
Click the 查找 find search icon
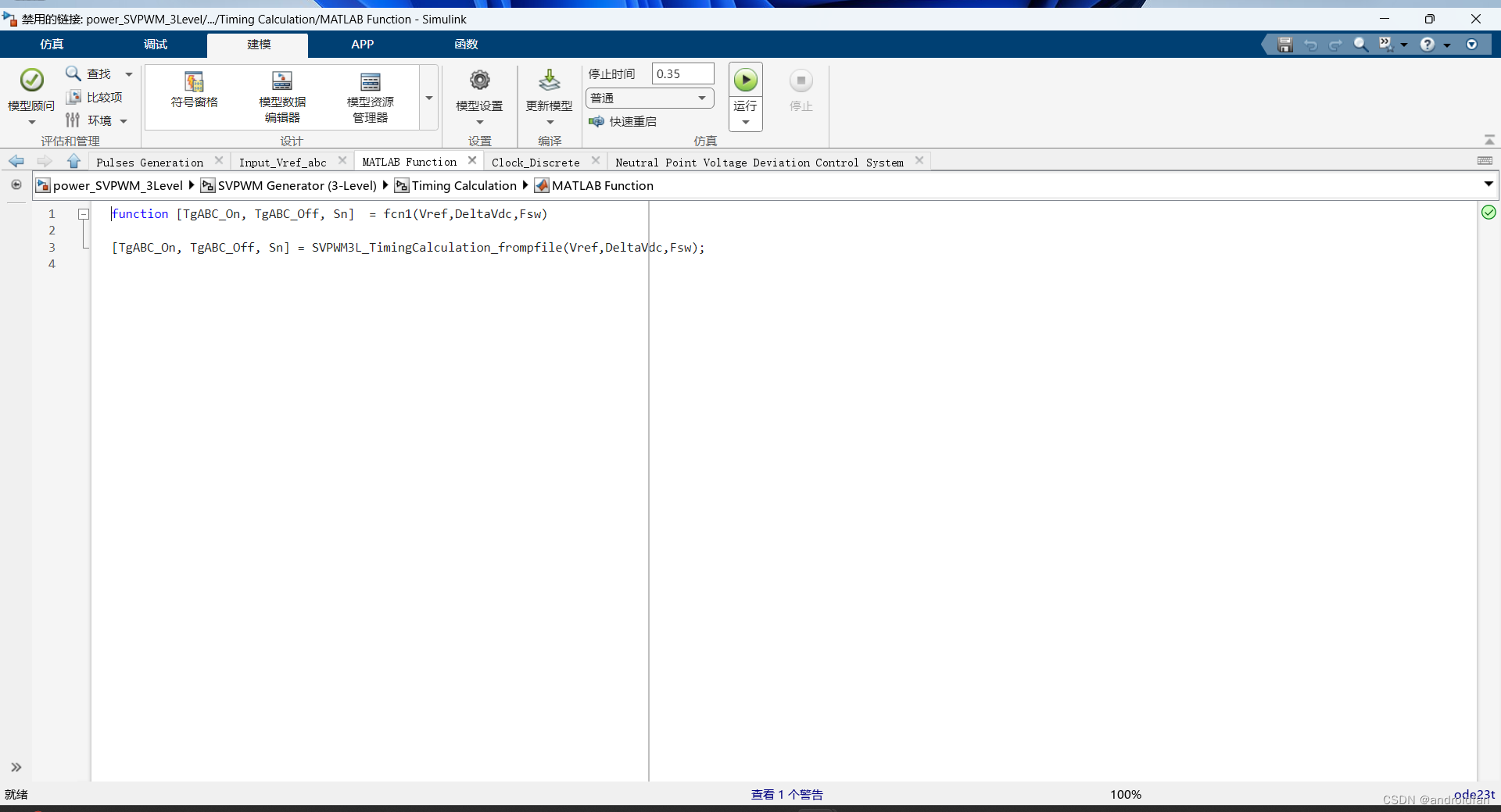[x=73, y=73]
